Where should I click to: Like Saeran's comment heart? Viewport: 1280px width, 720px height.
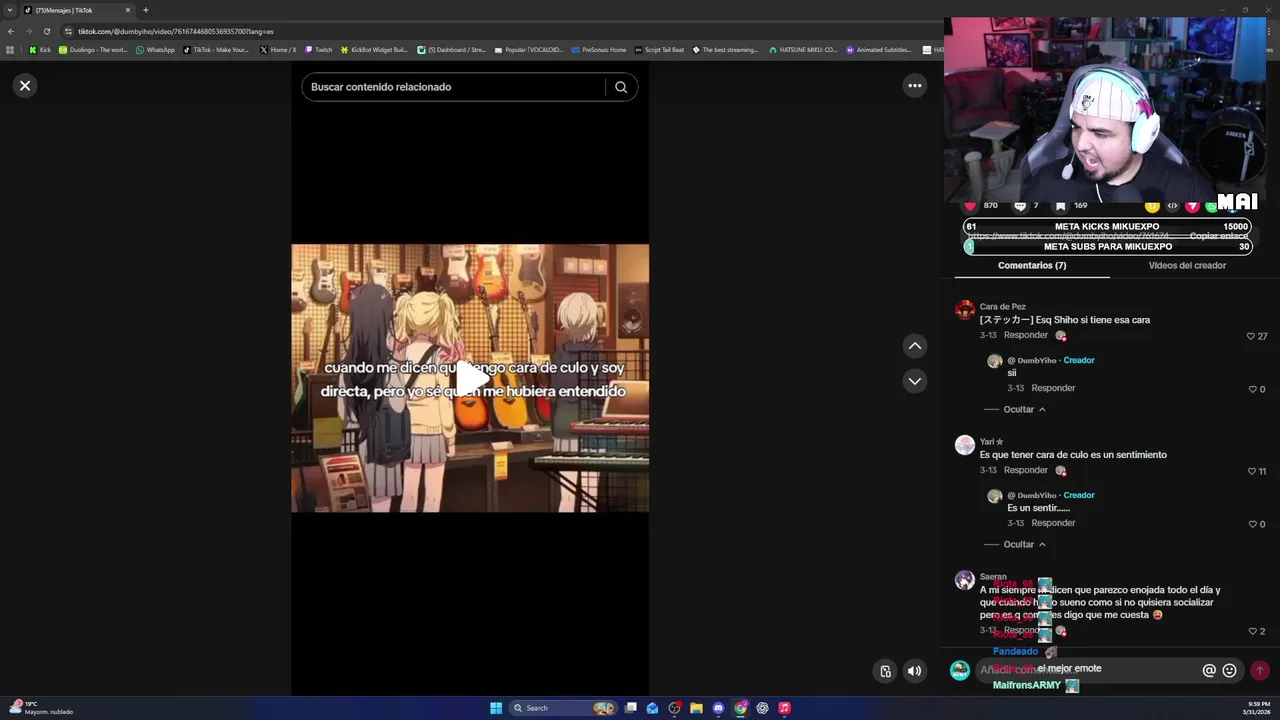pos(1251,632)
